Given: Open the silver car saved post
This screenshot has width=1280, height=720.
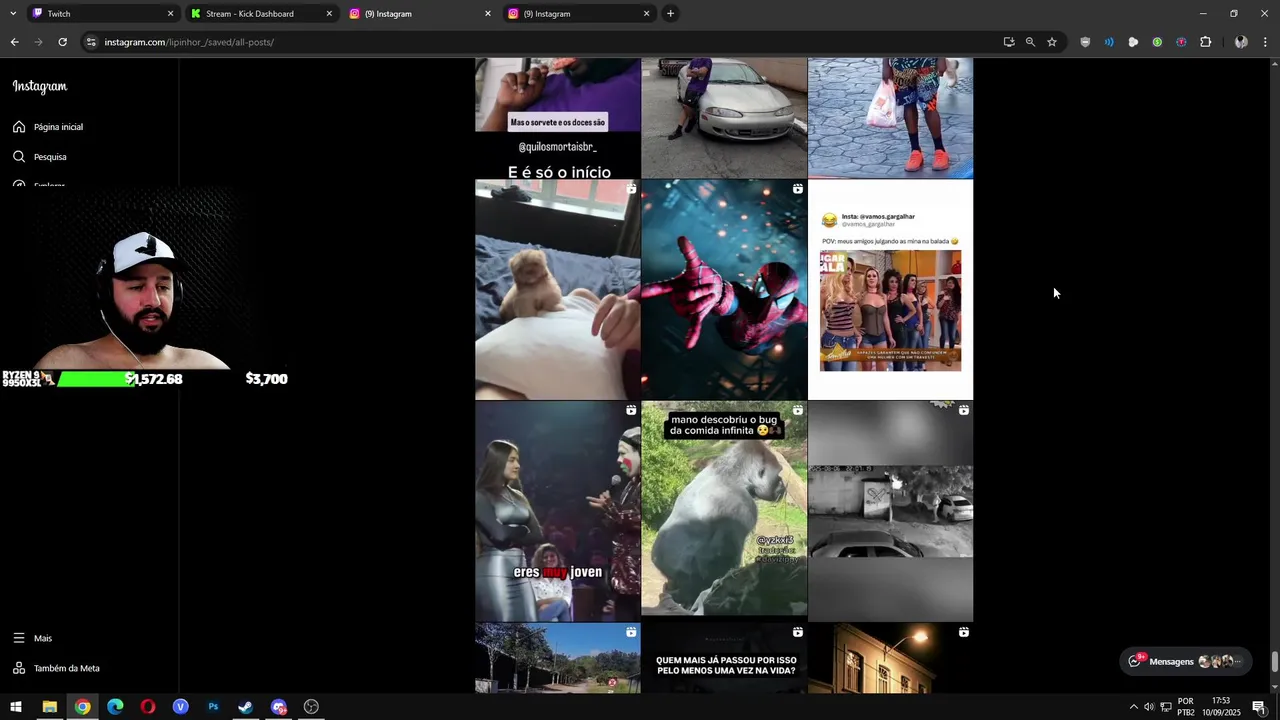Looking at the screenshot, I should coord(724,118).
